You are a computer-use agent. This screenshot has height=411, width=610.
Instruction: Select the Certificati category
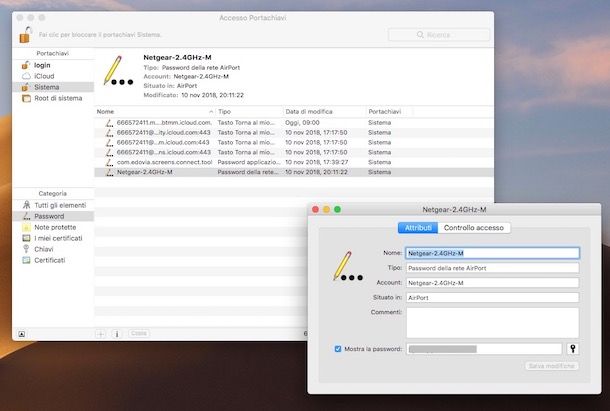pos(50,260)
